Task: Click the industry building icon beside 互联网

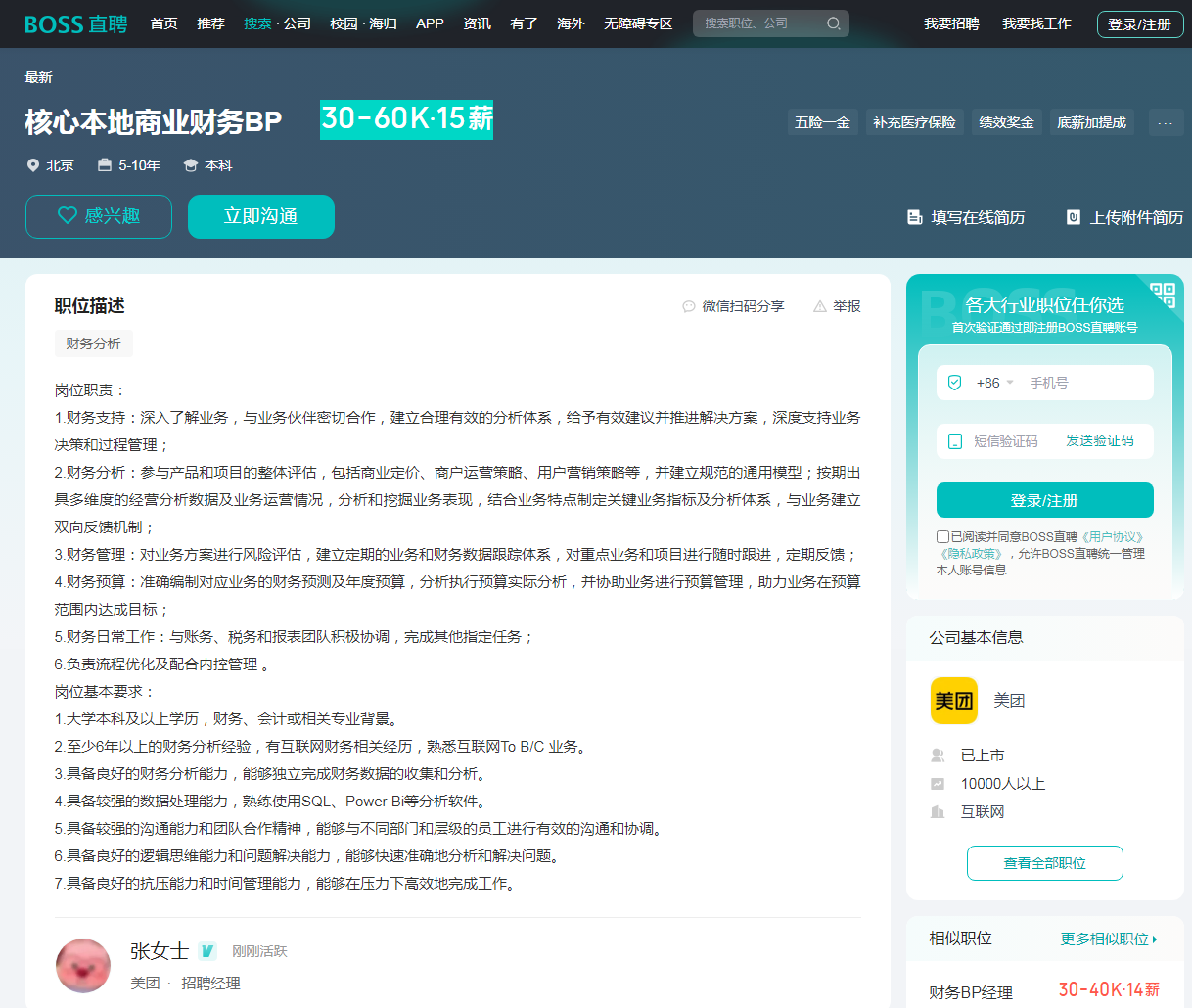Action: (x=938, y=812)
